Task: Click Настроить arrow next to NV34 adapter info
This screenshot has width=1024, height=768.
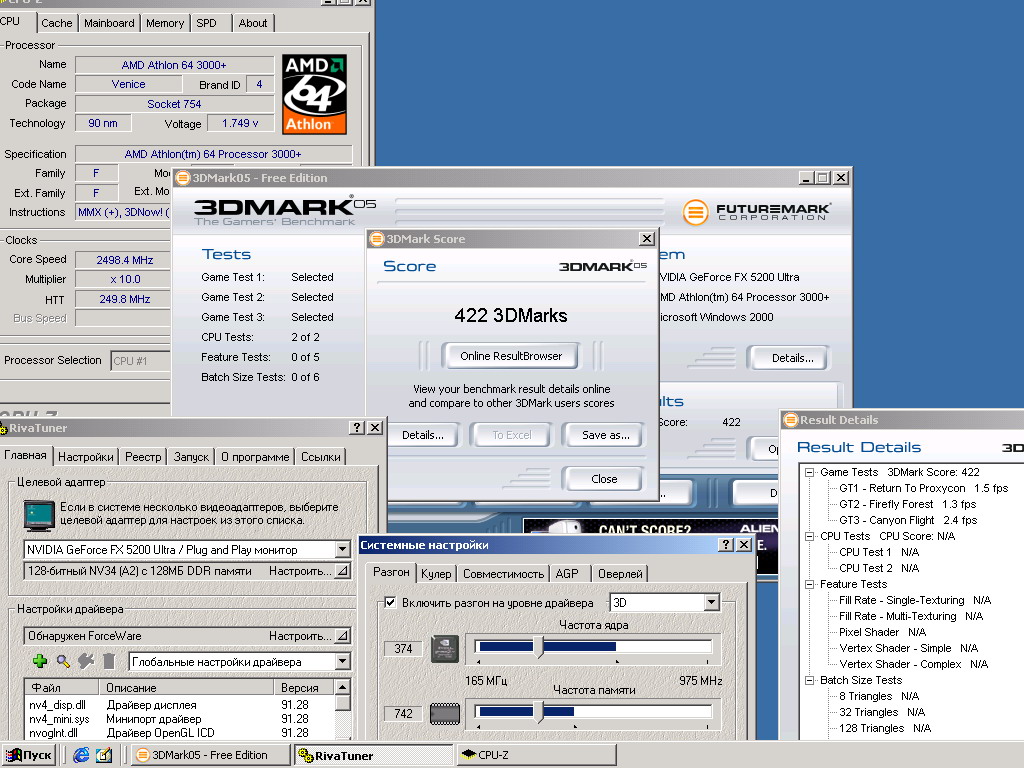Action: (342, 571)
